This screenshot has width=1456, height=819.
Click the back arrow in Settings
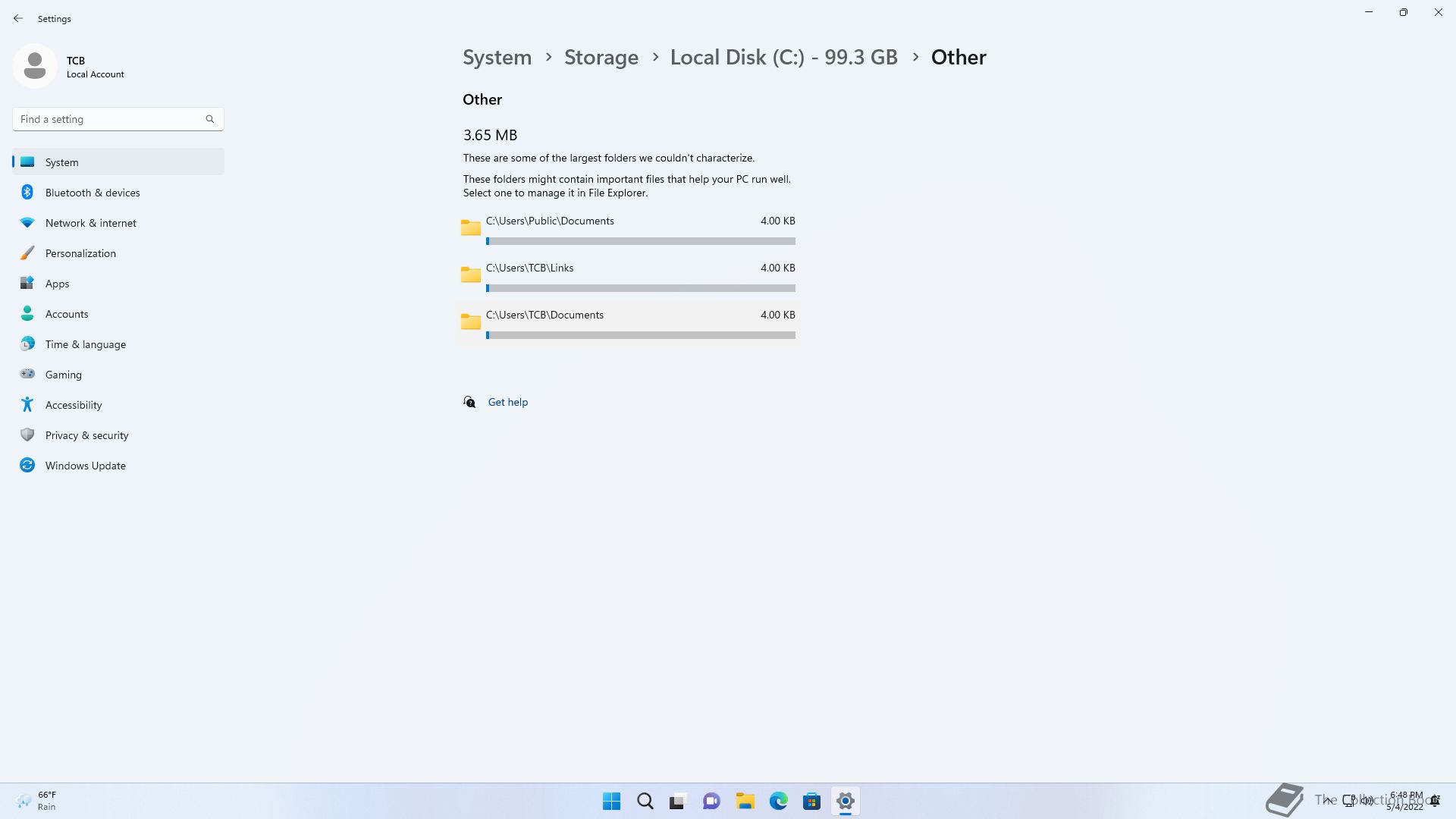pyautogui.click(x=18, y=18)
